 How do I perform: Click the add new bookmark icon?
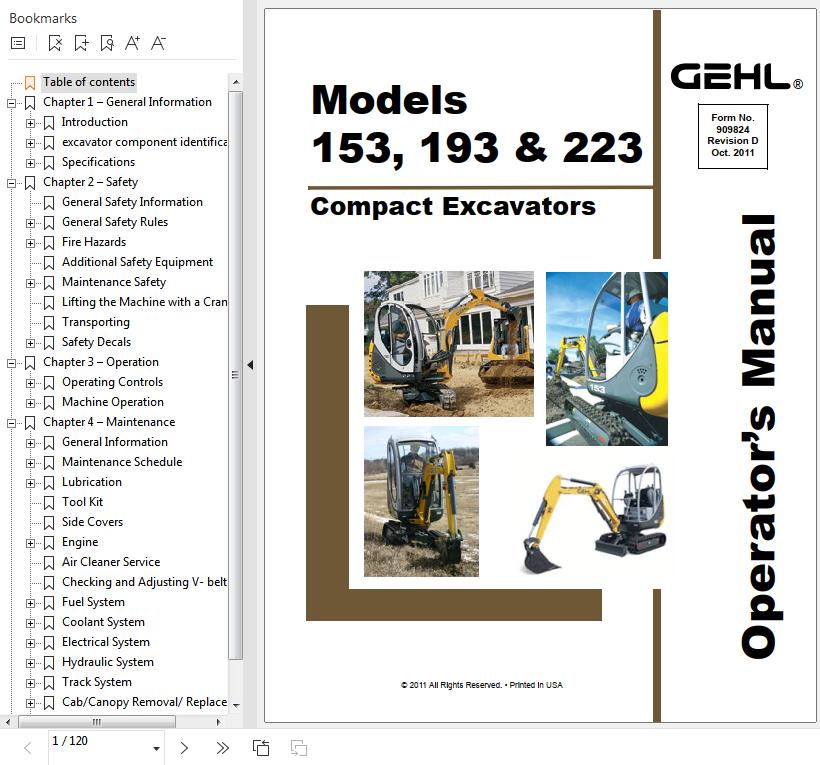81,43
